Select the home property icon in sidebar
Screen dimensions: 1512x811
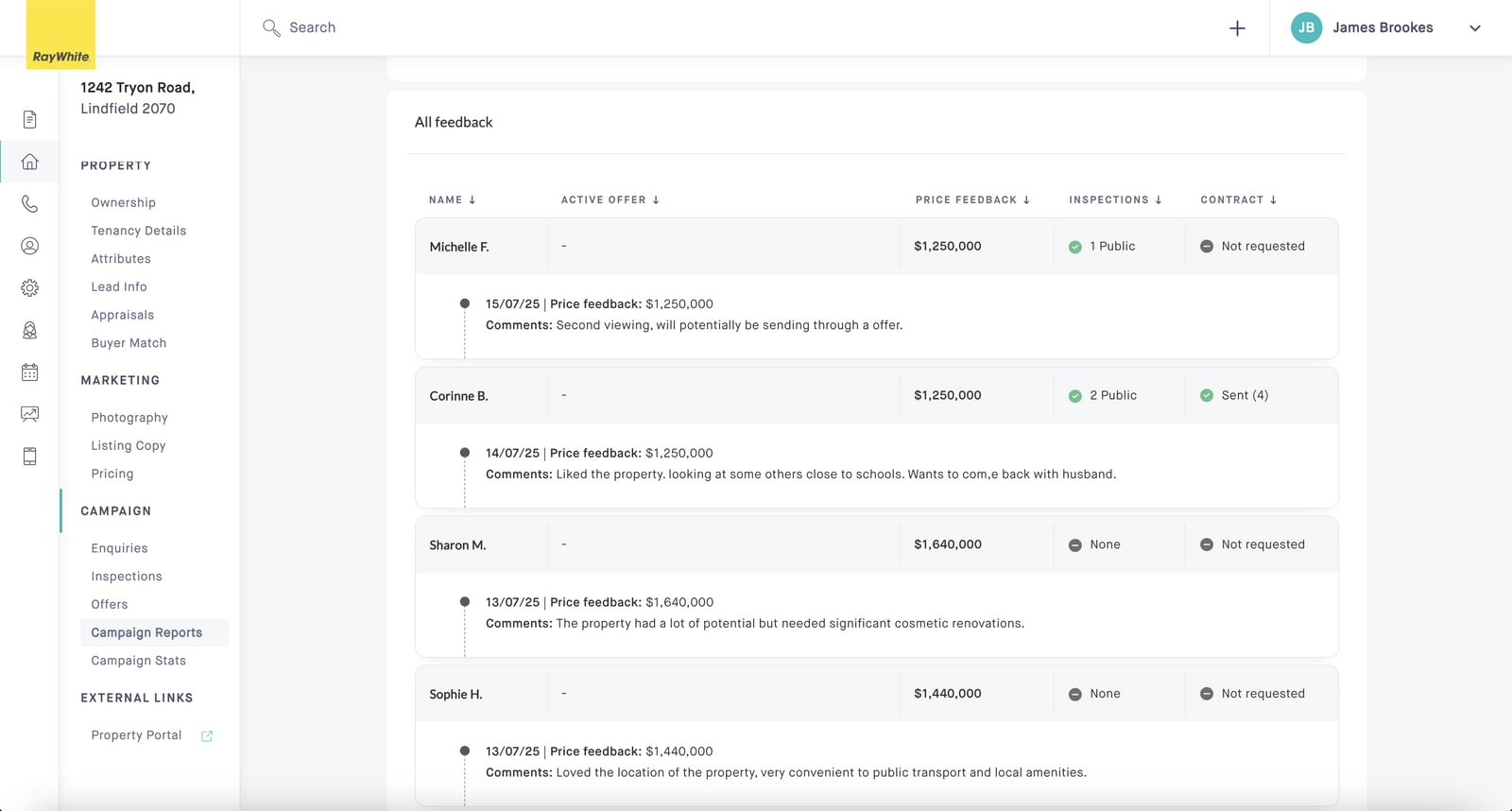click(30, 162)
